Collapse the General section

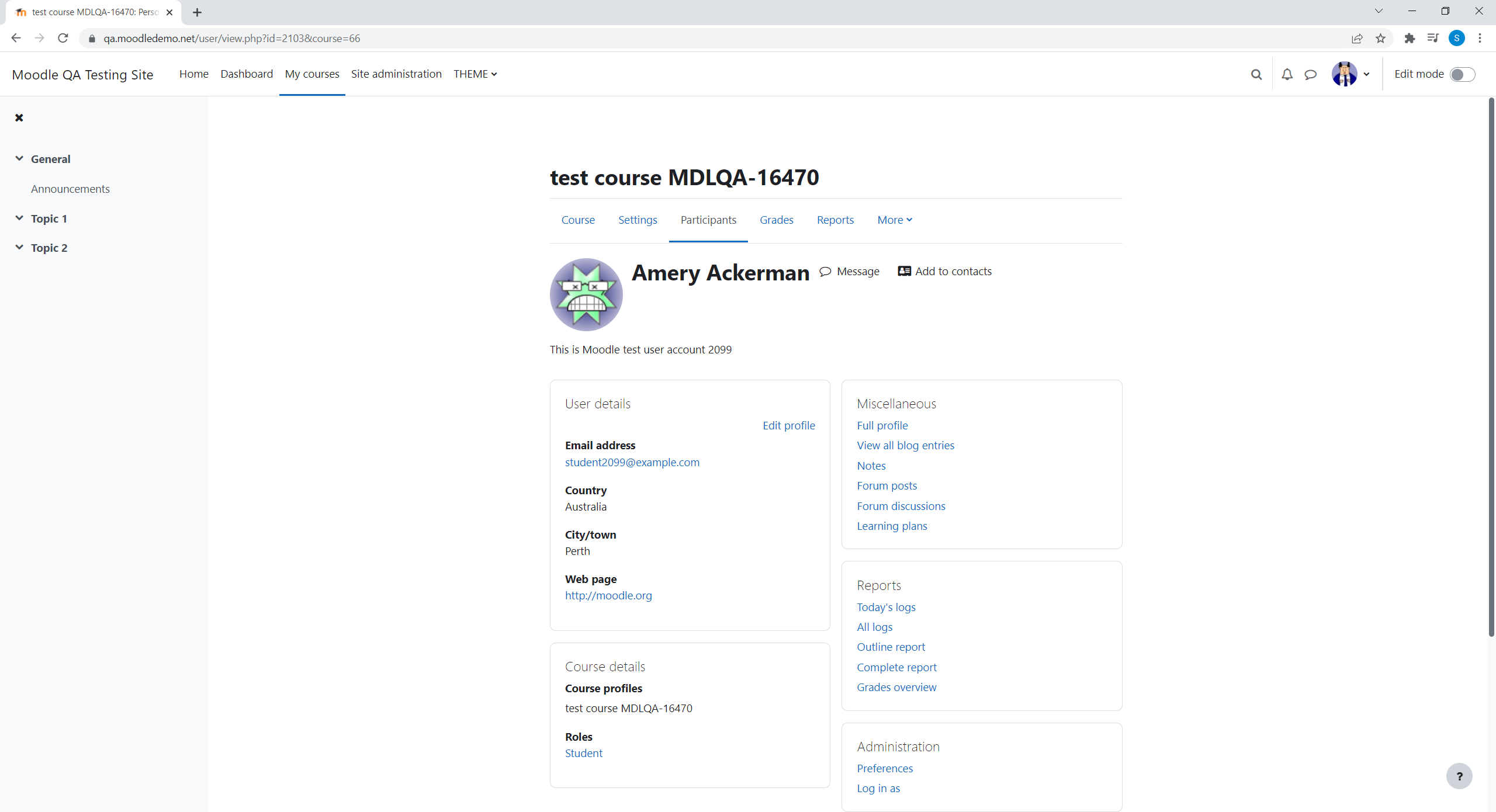pyautogui.click(x=19, y=158)
